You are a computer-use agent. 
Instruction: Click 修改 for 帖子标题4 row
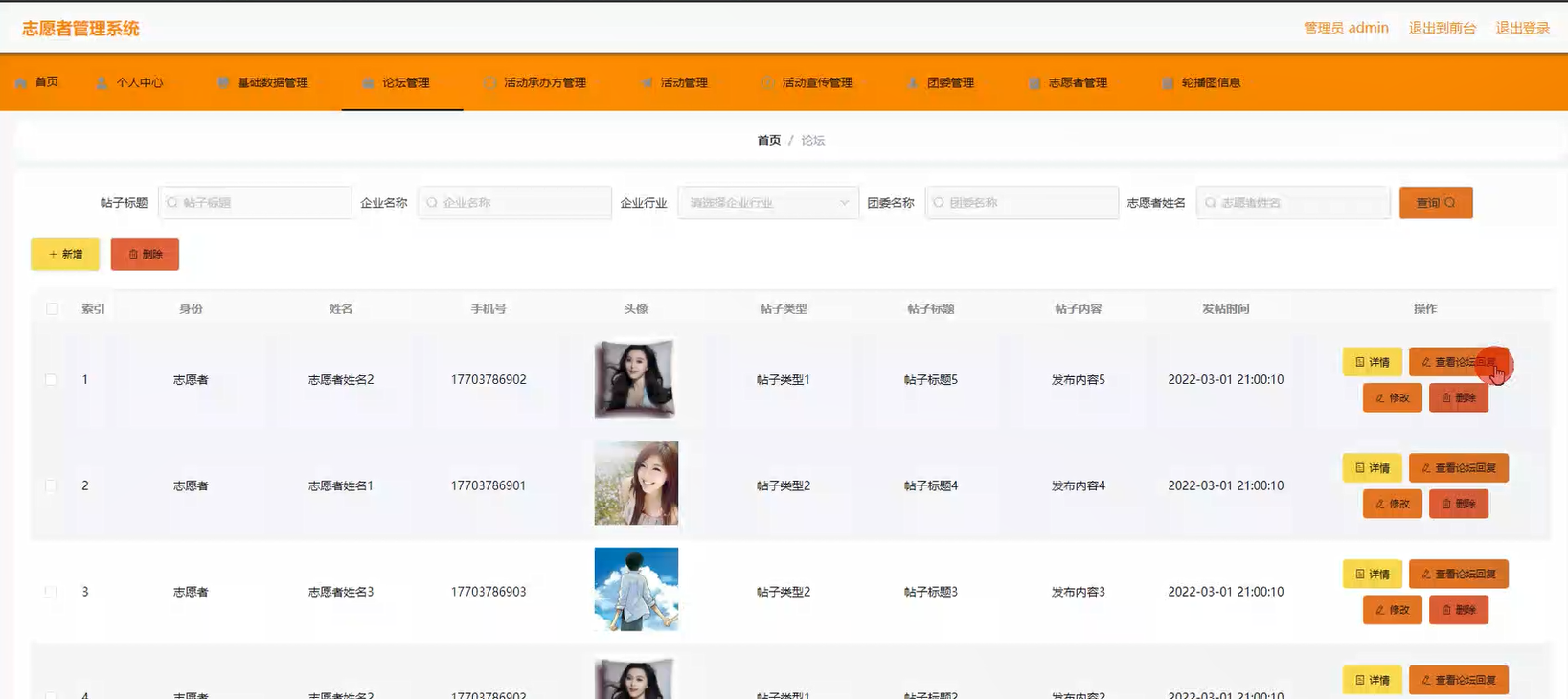[1392, 504]
